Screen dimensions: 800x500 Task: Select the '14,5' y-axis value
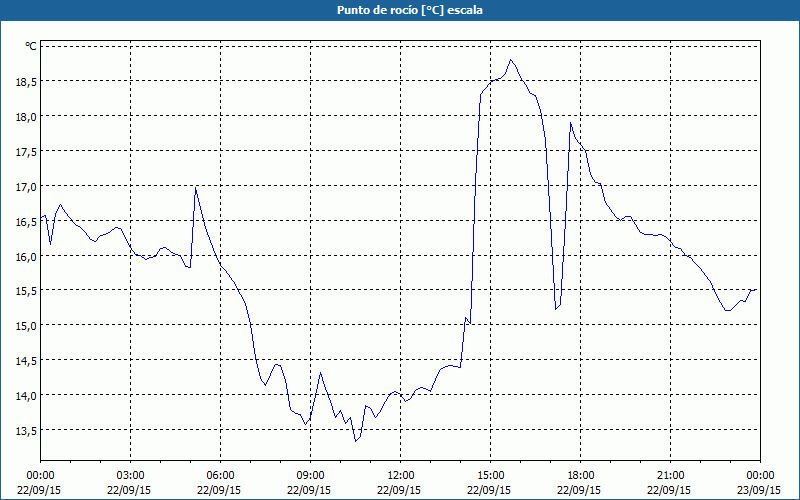(26, 361)
